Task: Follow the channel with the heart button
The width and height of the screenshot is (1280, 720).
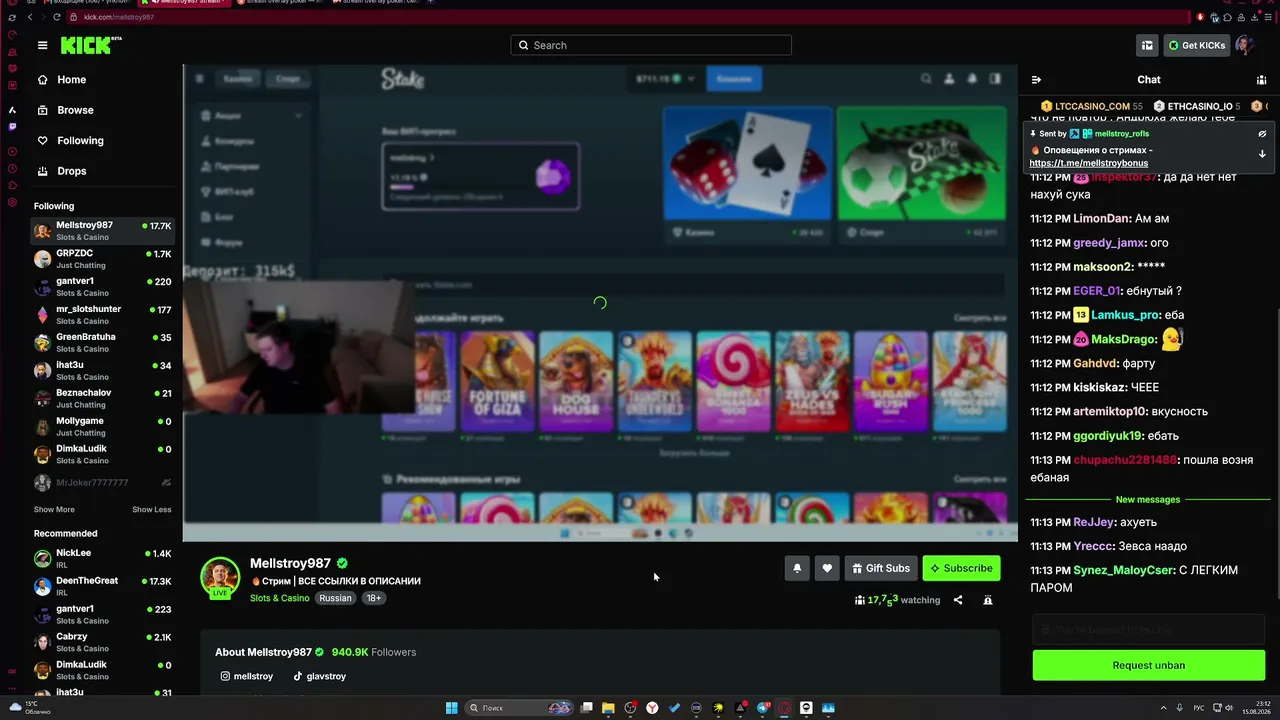Action: tap(827, 568)
